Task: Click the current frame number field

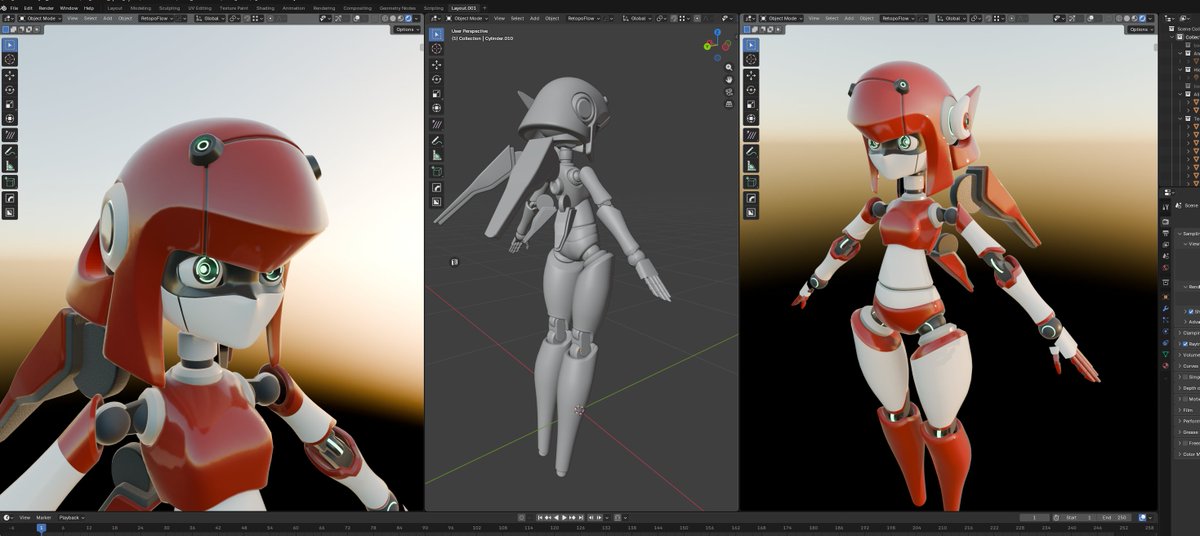Action: [1035, 517]
